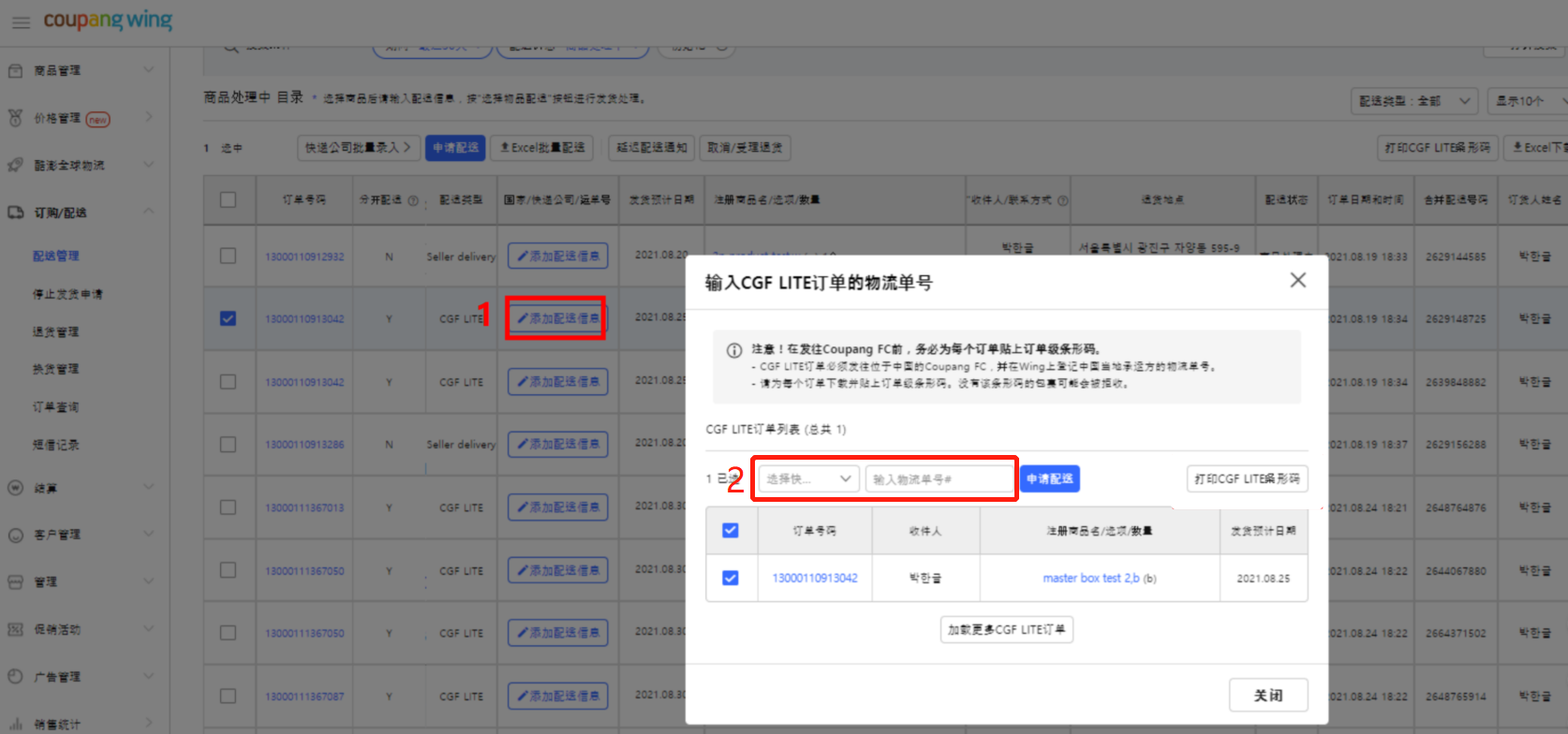Check the row for order 13000111367013
Viewport: 1568px width, 734px height.
(228, 506)
